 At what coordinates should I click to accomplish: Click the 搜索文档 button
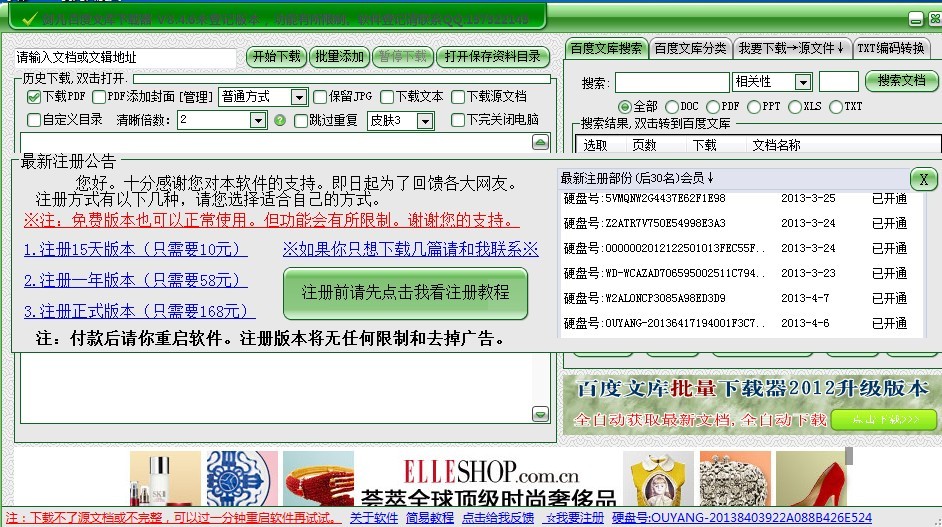coord(901,81)
